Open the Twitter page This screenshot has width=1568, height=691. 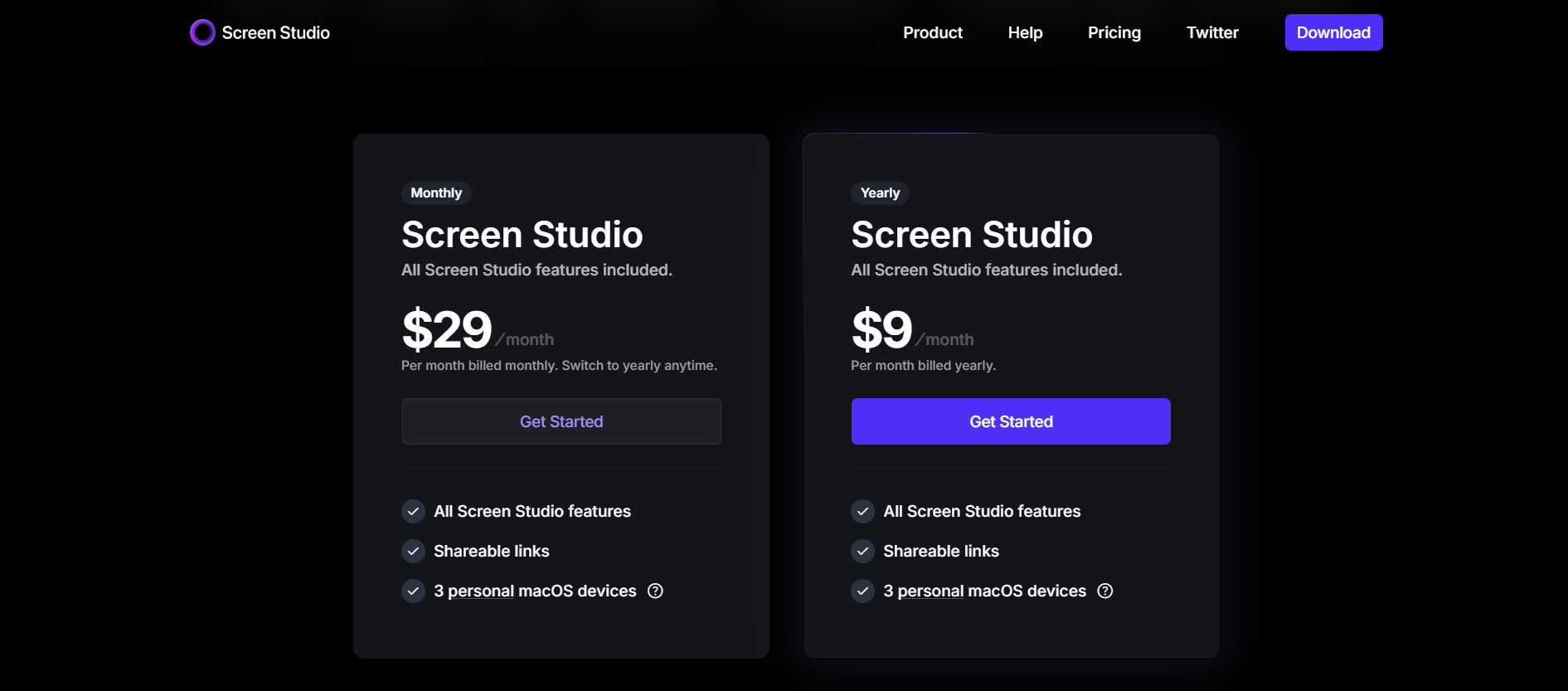(1212, 32)
